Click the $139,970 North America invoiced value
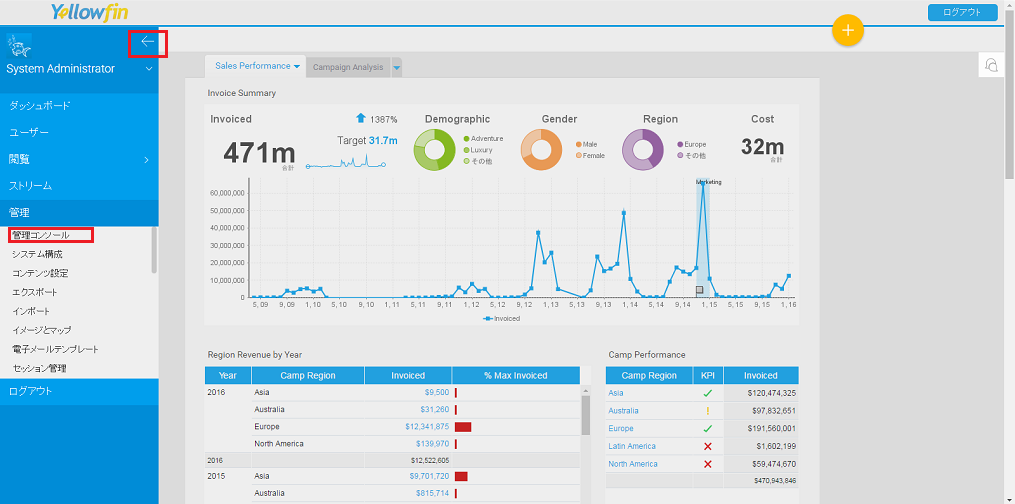The image size is (1015, 504). pos(432,444)
